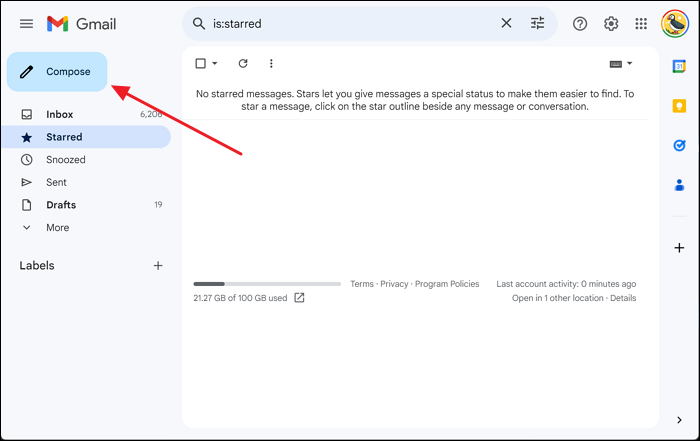Open storage management external link icon
Viewport: 700px width, 441px height.
[x=299, y=298]
